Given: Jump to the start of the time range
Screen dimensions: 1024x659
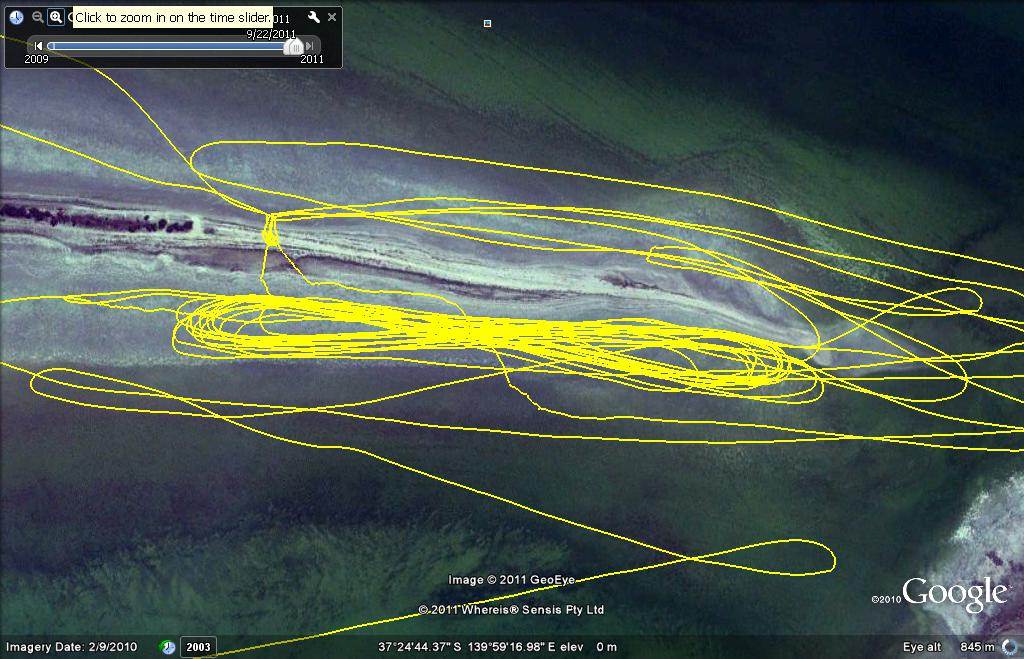Looking at the screenshot, I should coord(38,46).
